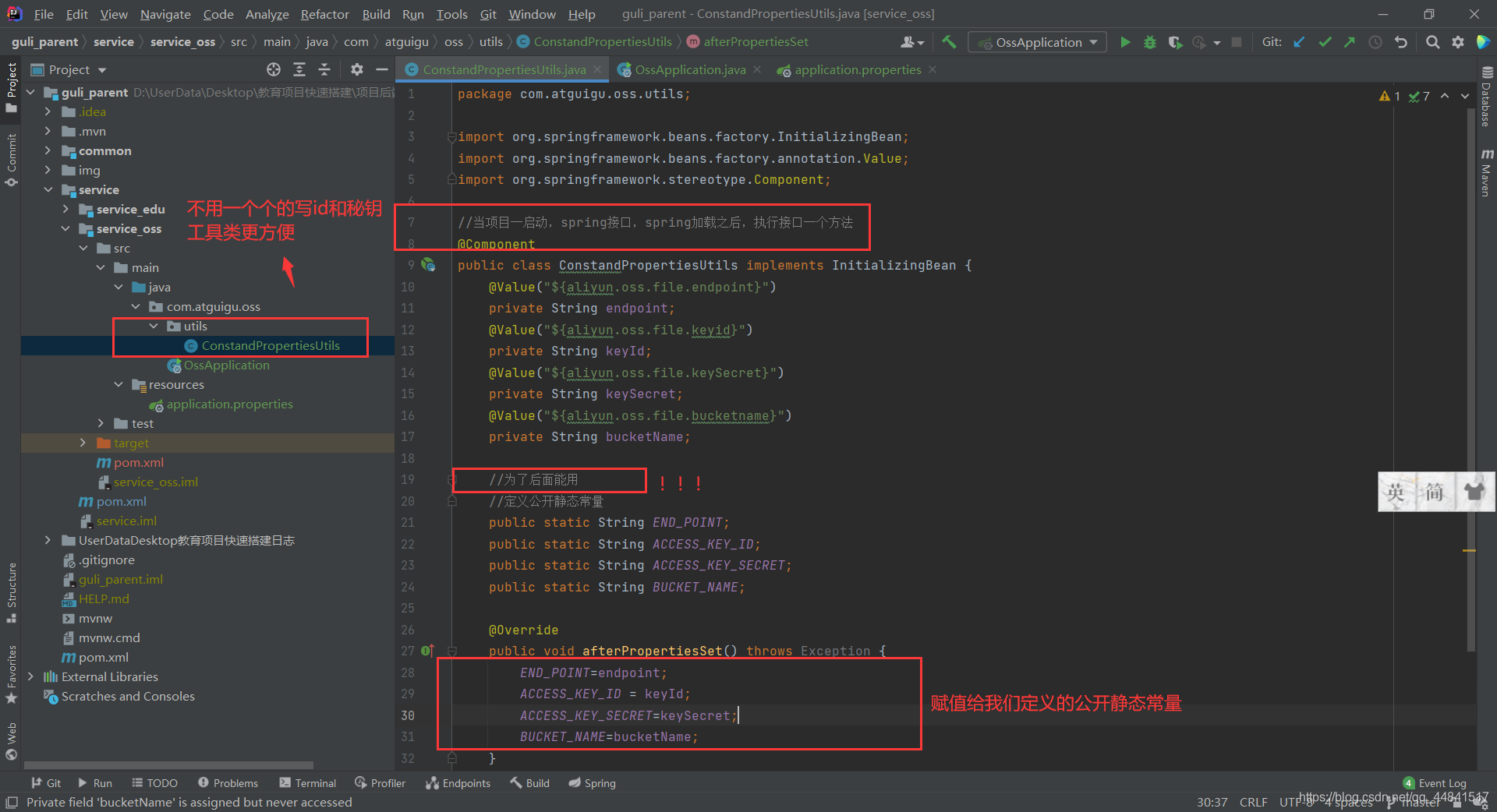
Task: Go to next highlighted error arrow
Action: click(1465, 96)
